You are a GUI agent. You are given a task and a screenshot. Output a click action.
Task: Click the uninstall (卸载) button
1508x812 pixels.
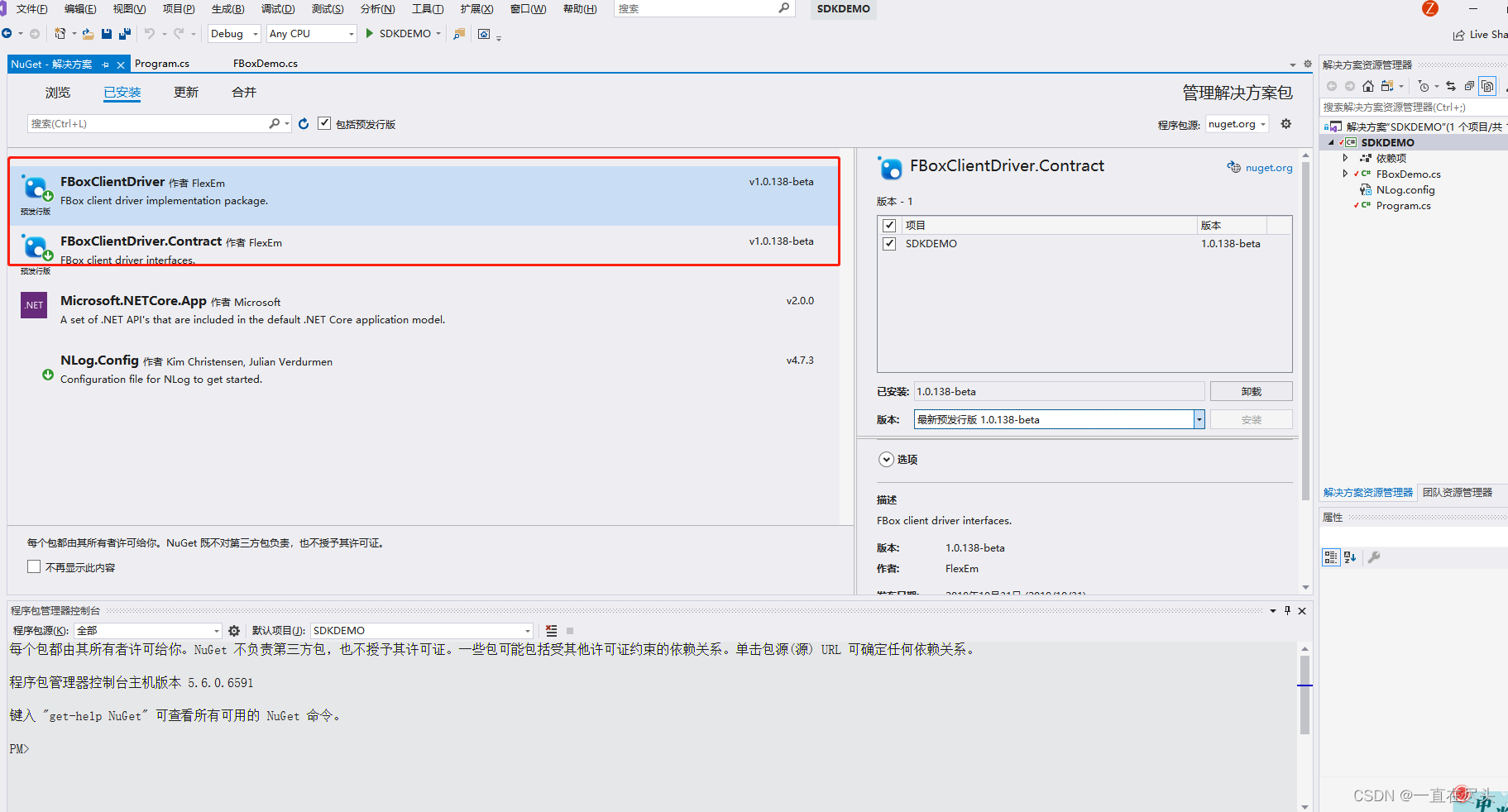[1251, 391]
